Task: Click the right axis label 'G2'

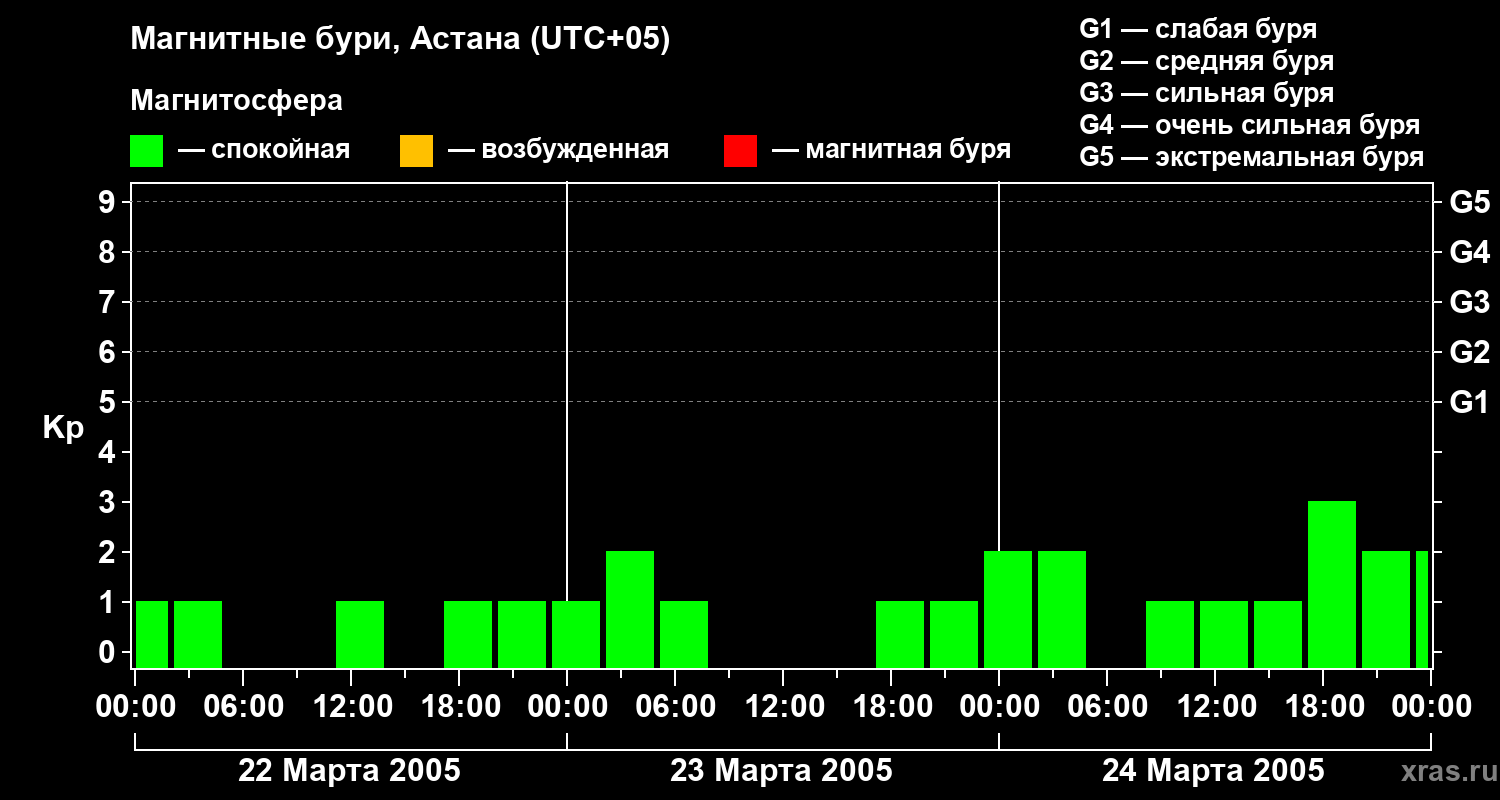Action: coord(1470,352)
